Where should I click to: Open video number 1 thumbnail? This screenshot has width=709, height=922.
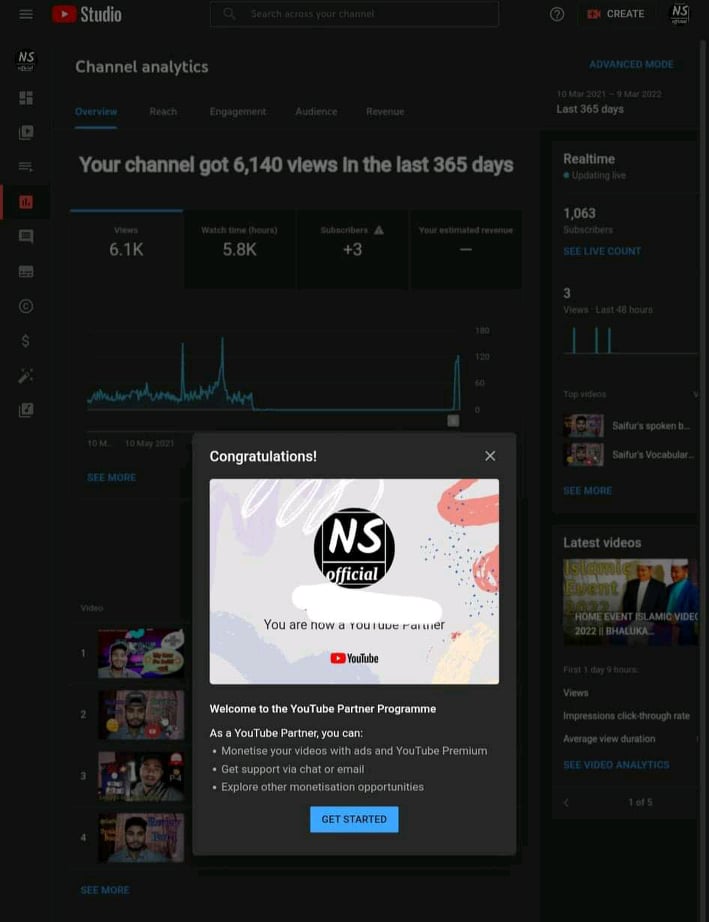141,653
